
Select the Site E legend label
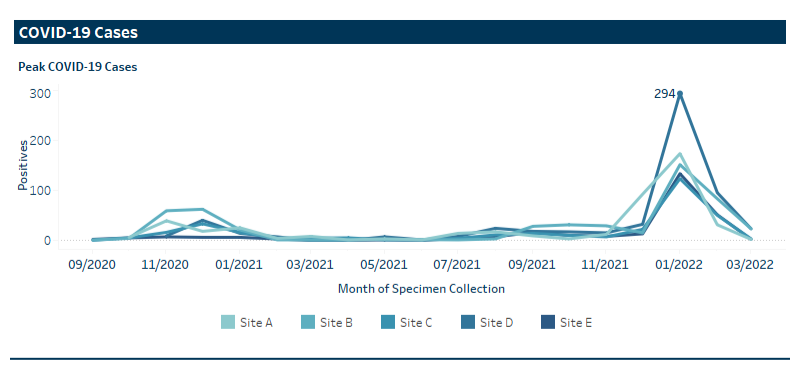pyautogui.click(x=576, y=323)
